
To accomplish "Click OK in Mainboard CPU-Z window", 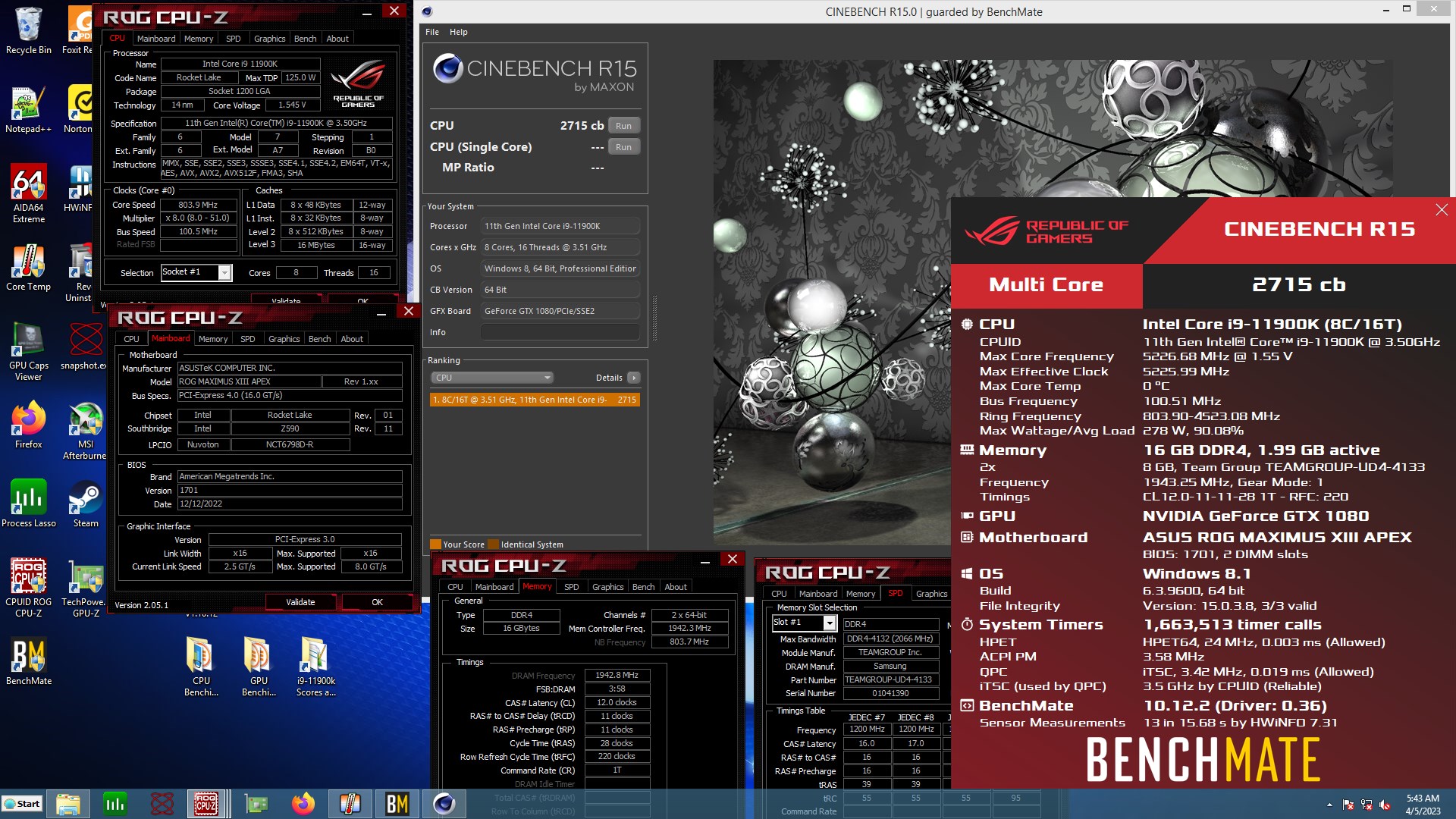I will click(377, 602).
